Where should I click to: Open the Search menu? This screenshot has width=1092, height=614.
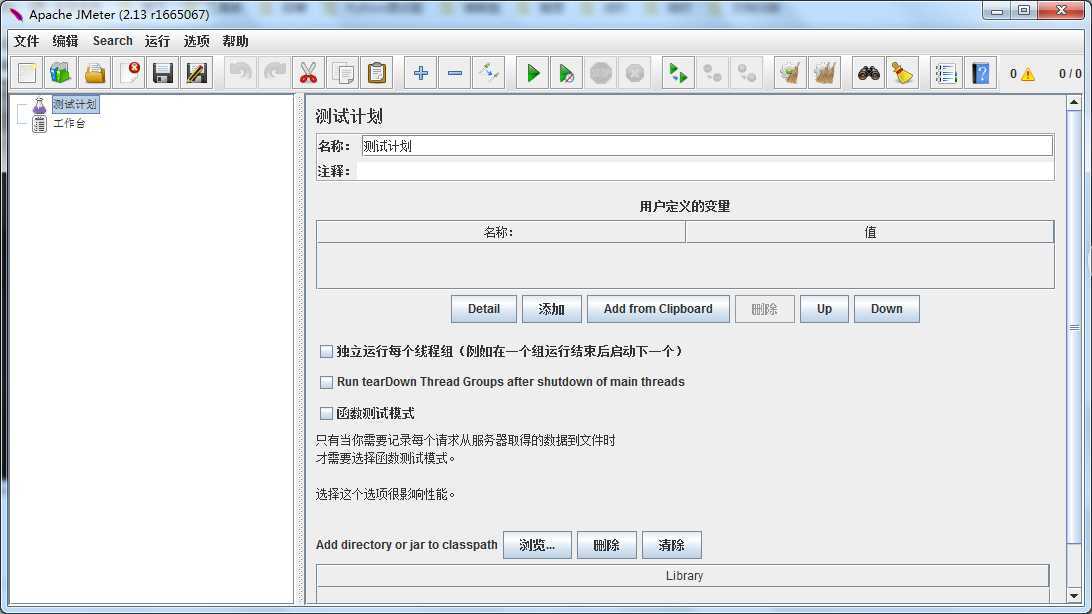[113, 41]
